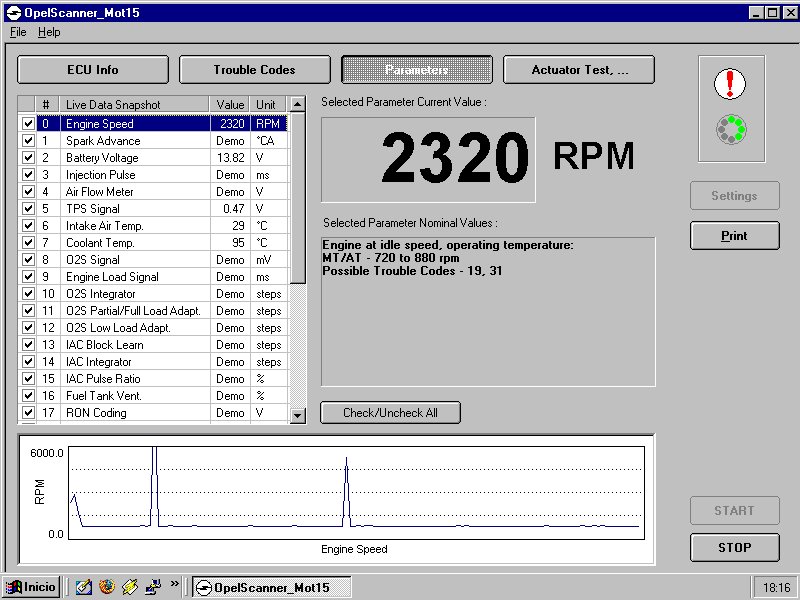
Task: Click the Print button
Action: coord(735,236)
